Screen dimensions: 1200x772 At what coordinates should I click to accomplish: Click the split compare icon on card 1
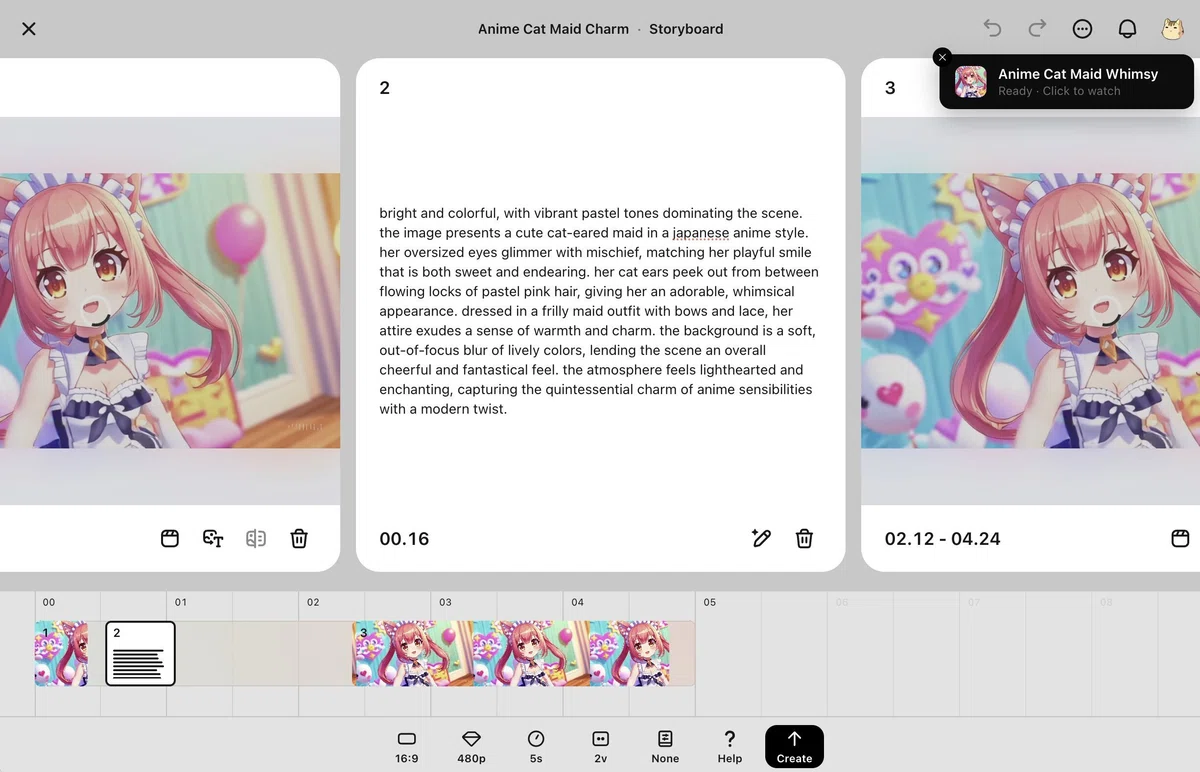pos(256,539)
